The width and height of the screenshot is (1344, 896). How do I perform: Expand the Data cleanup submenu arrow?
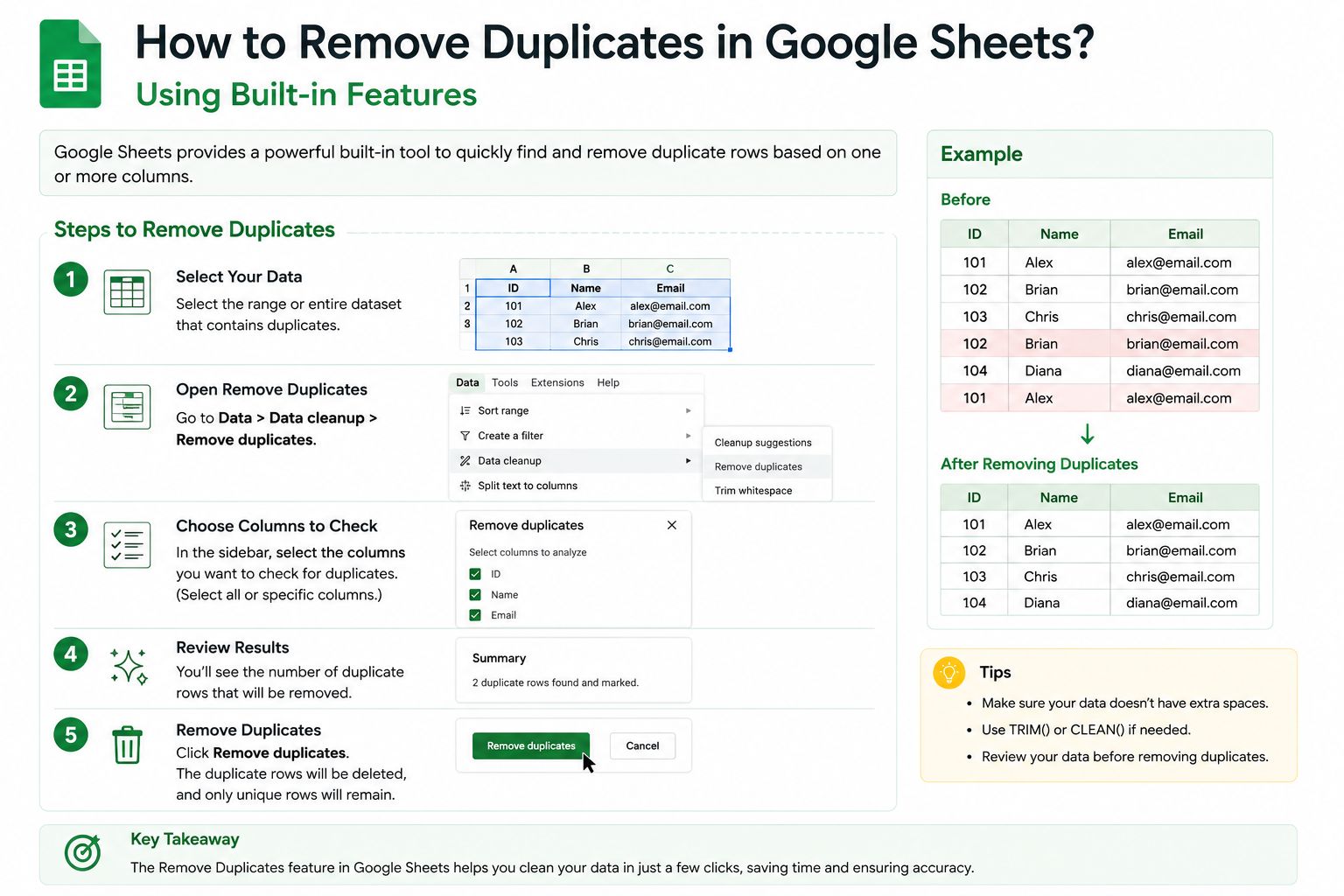click(689, 461)
